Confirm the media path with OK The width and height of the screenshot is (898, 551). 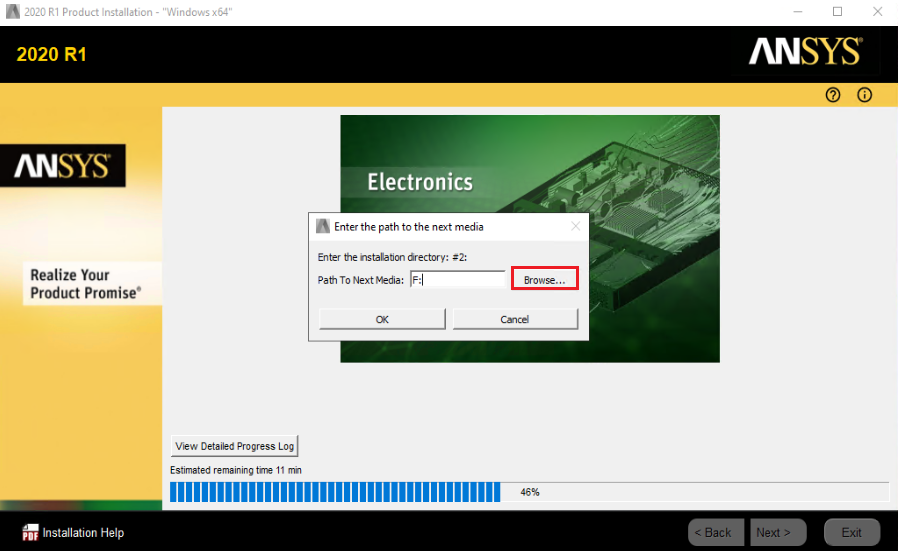point(382,319)
